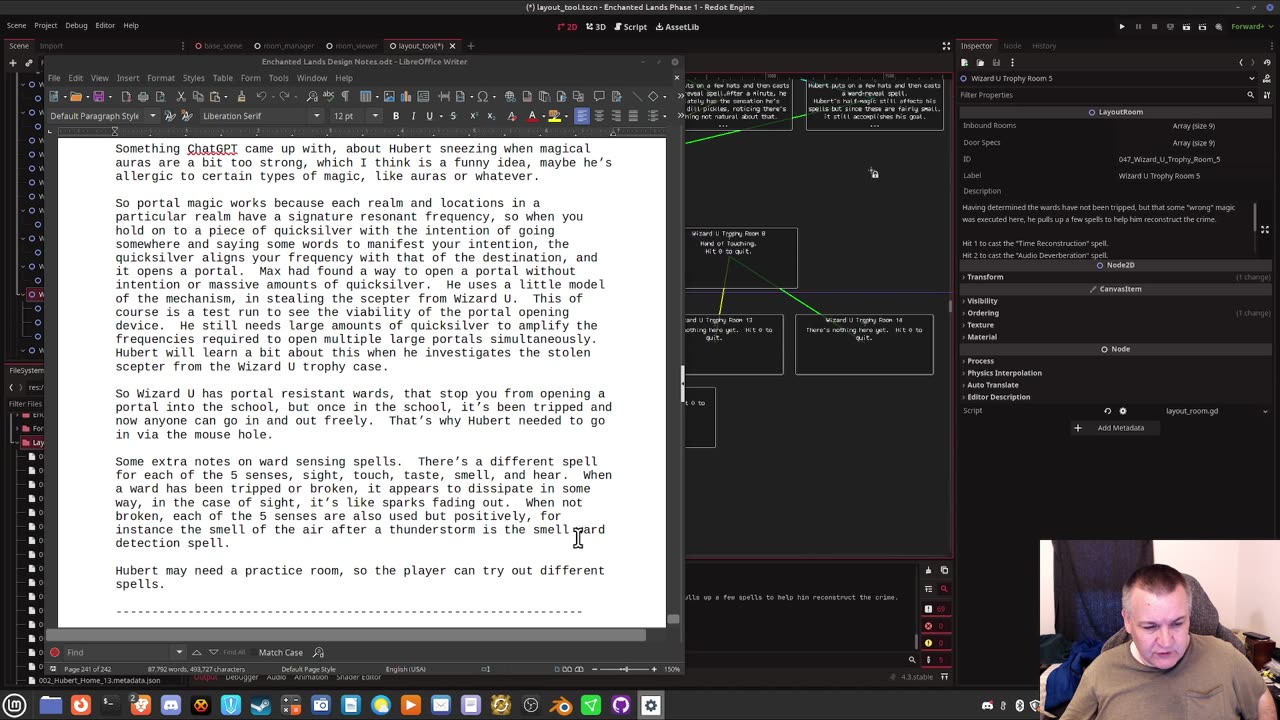Click the Insert Chart icon

tap(406, 96)
